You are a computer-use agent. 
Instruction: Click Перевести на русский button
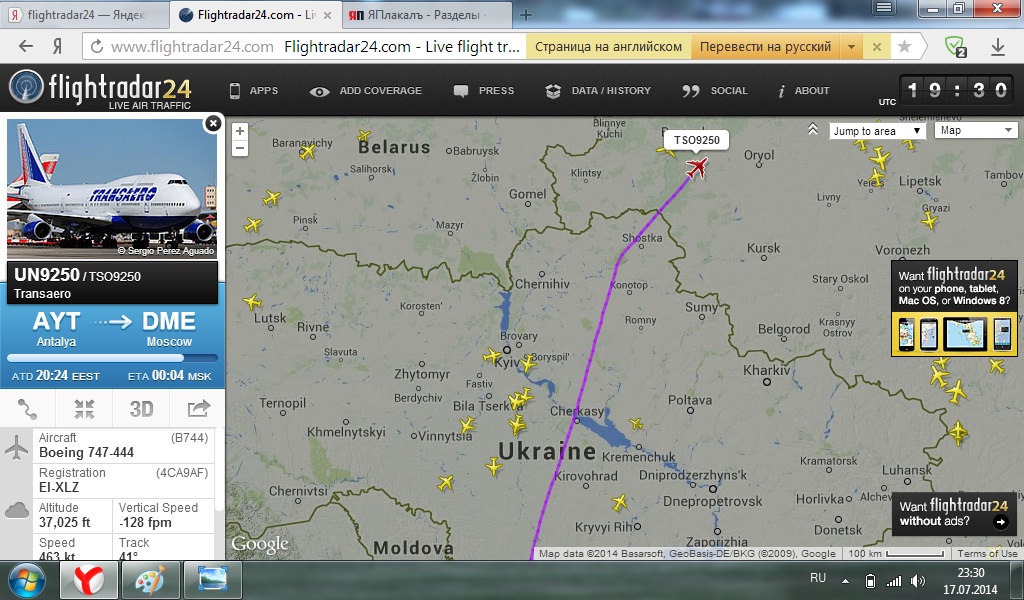(x=765, y=46)
